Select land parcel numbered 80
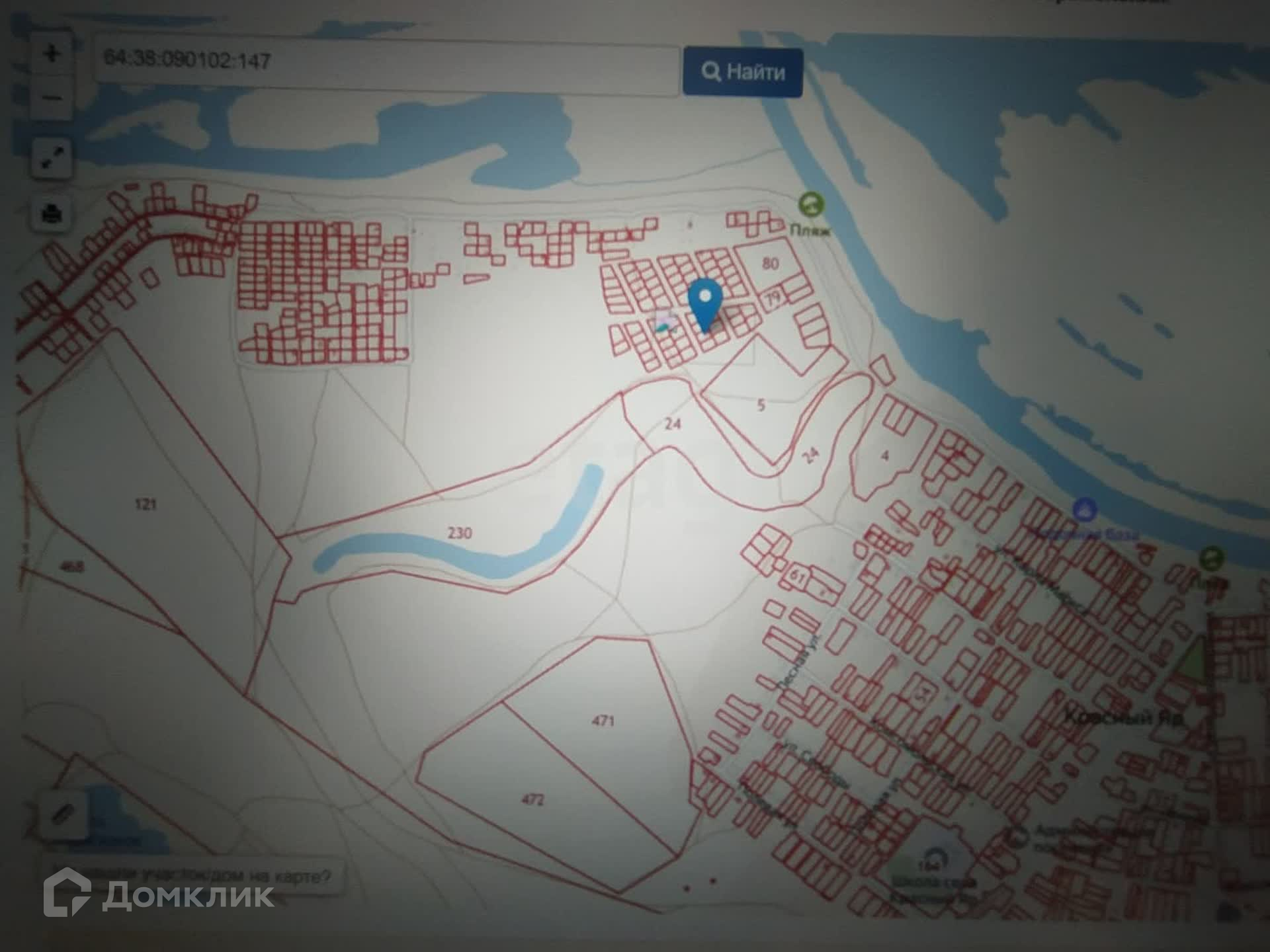Image resolution: width=1270 pixels, height=952 pixels. (770, 263)
